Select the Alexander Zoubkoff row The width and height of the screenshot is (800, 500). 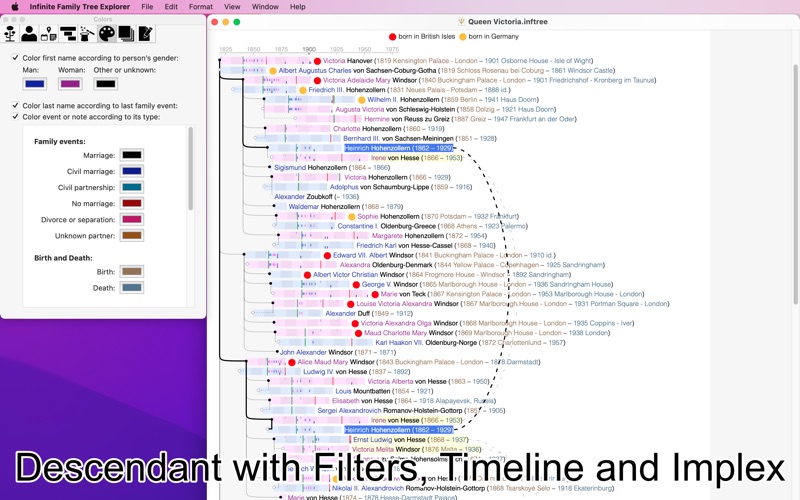316,196
